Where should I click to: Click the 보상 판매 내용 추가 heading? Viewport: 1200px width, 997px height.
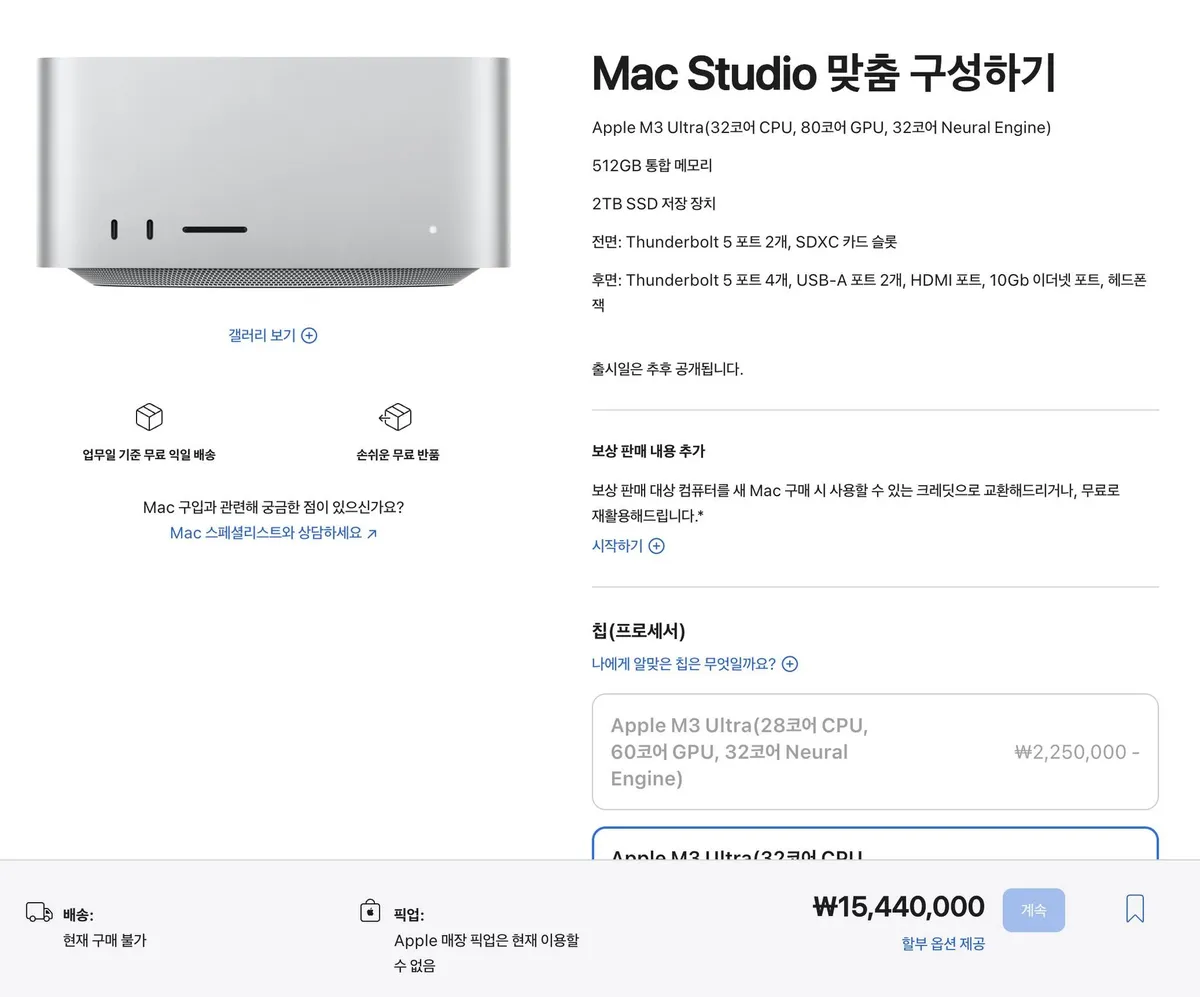(x=648, y=451)
